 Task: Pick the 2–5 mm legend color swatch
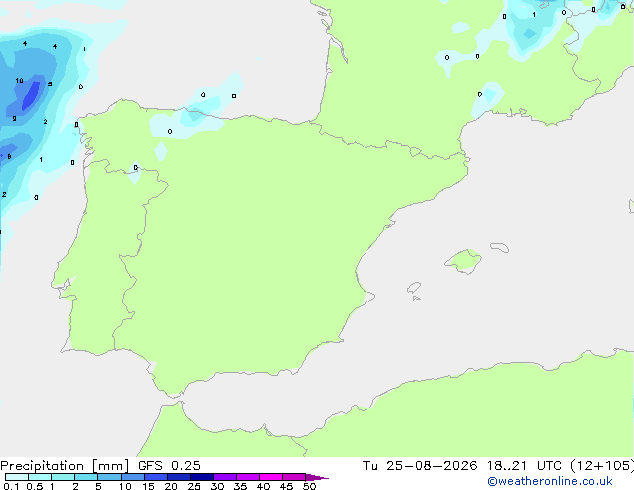coord(86,477)
